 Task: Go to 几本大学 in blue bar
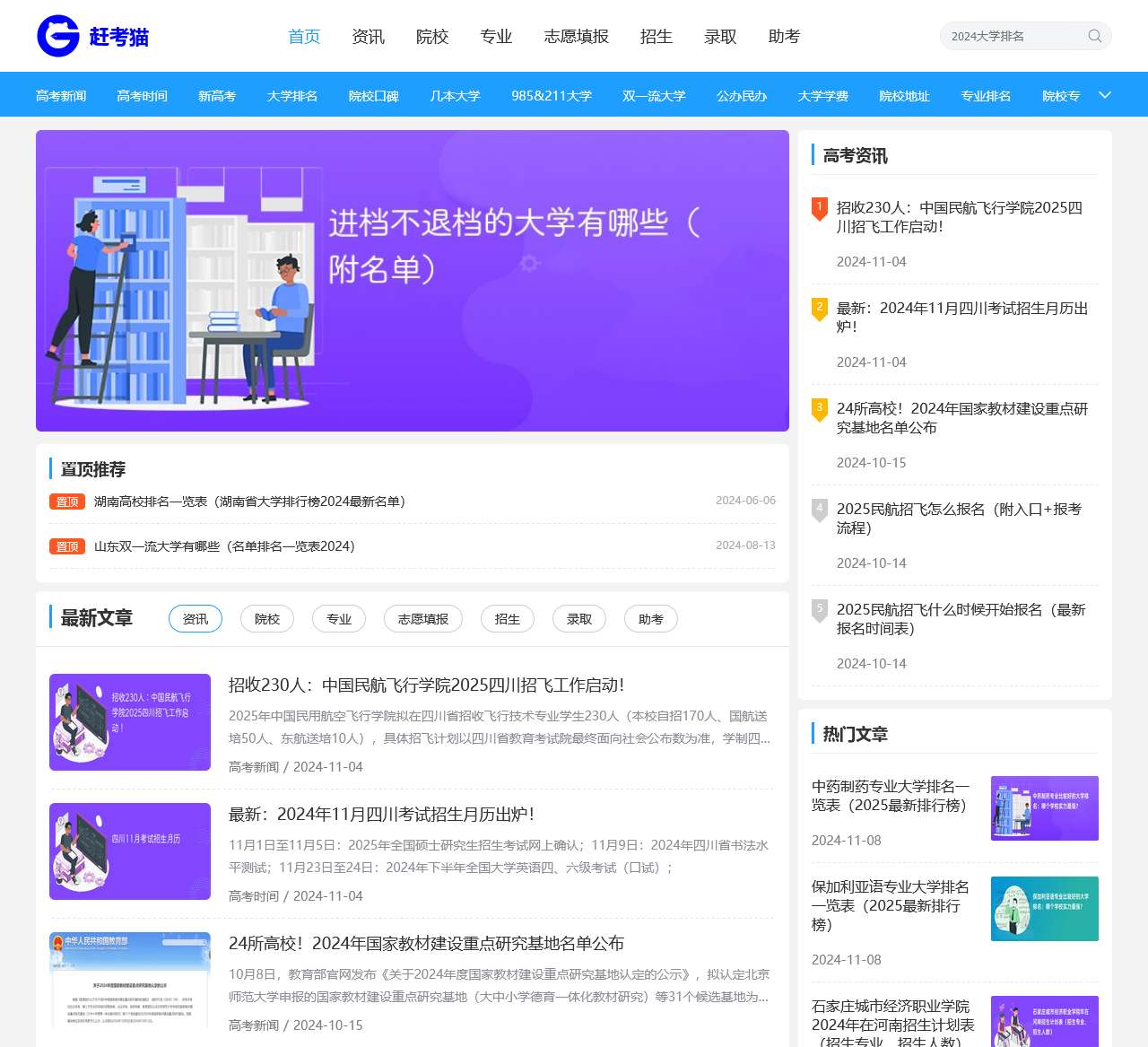coord(456,96)
